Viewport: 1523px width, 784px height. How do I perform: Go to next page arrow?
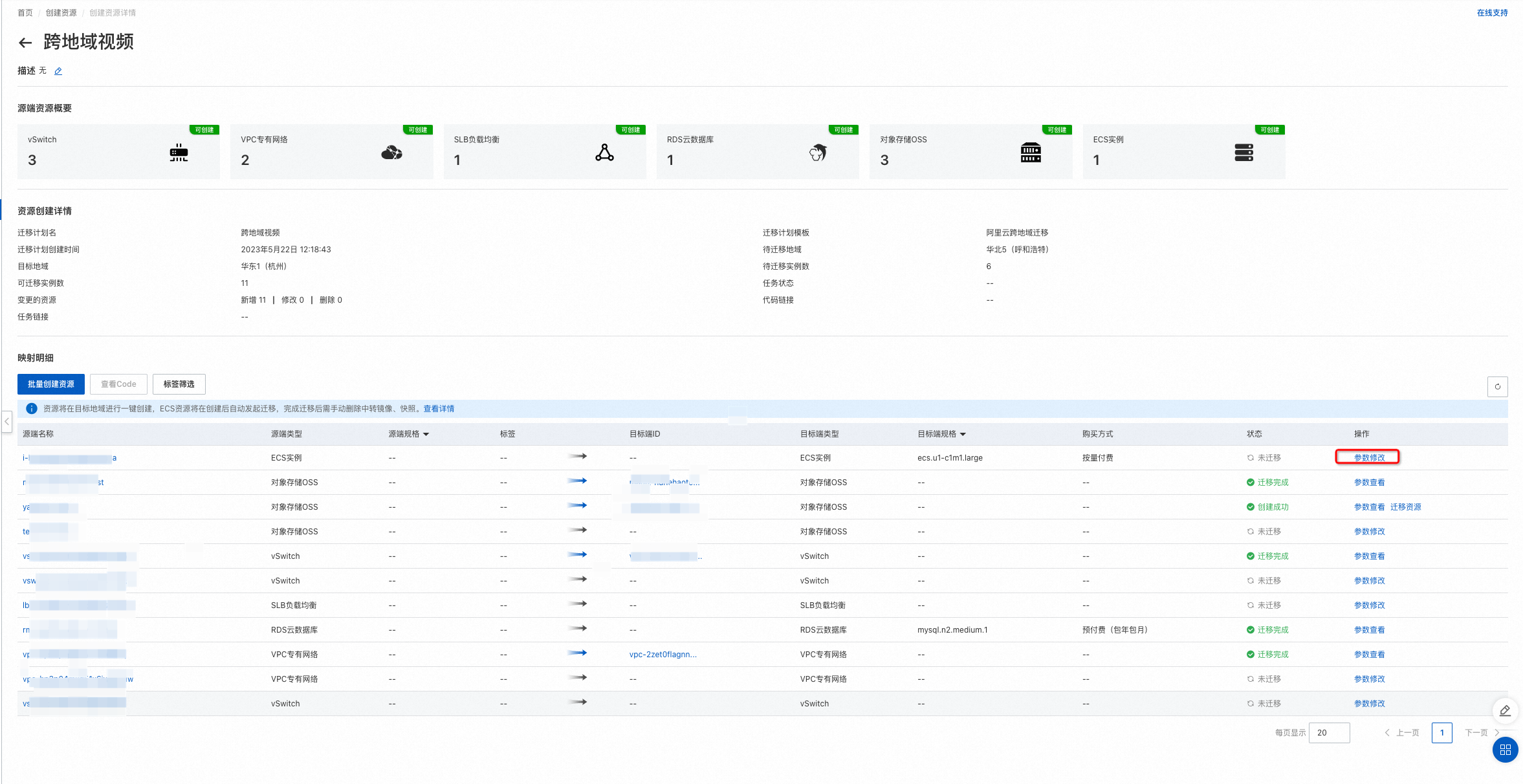(1496, 733)
